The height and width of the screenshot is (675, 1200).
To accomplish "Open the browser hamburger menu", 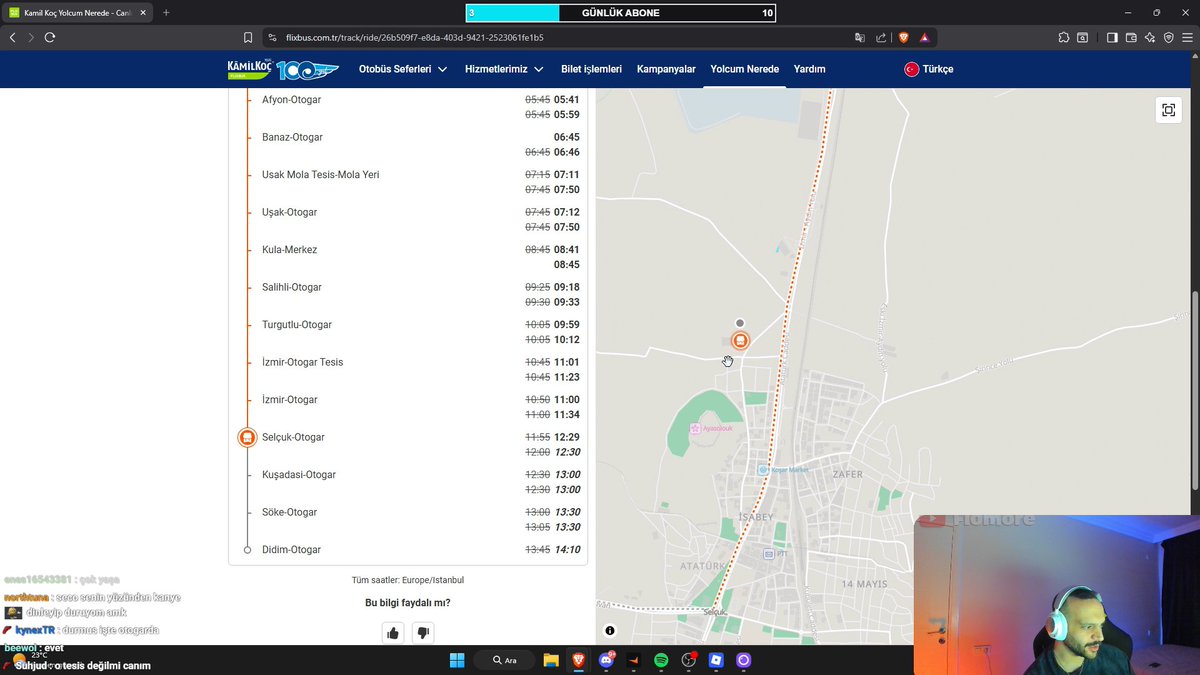I will pyautogui.click(x=1187, y=37).
